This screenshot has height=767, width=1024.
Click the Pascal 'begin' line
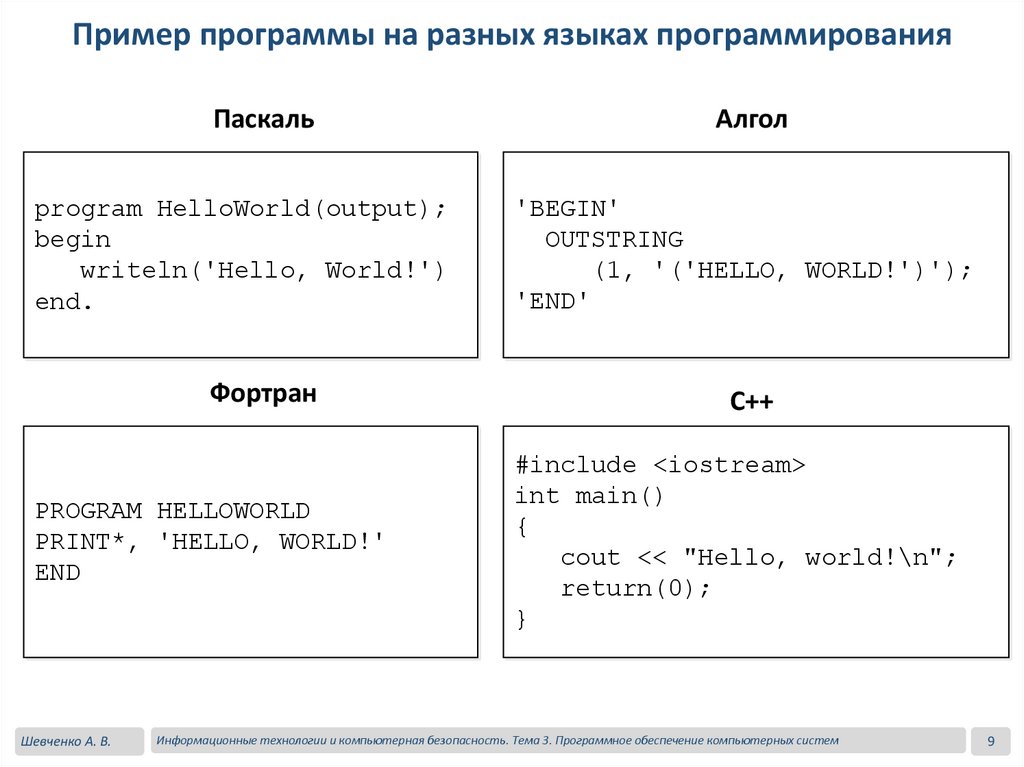pyautogui.click(x=72, y=240)
